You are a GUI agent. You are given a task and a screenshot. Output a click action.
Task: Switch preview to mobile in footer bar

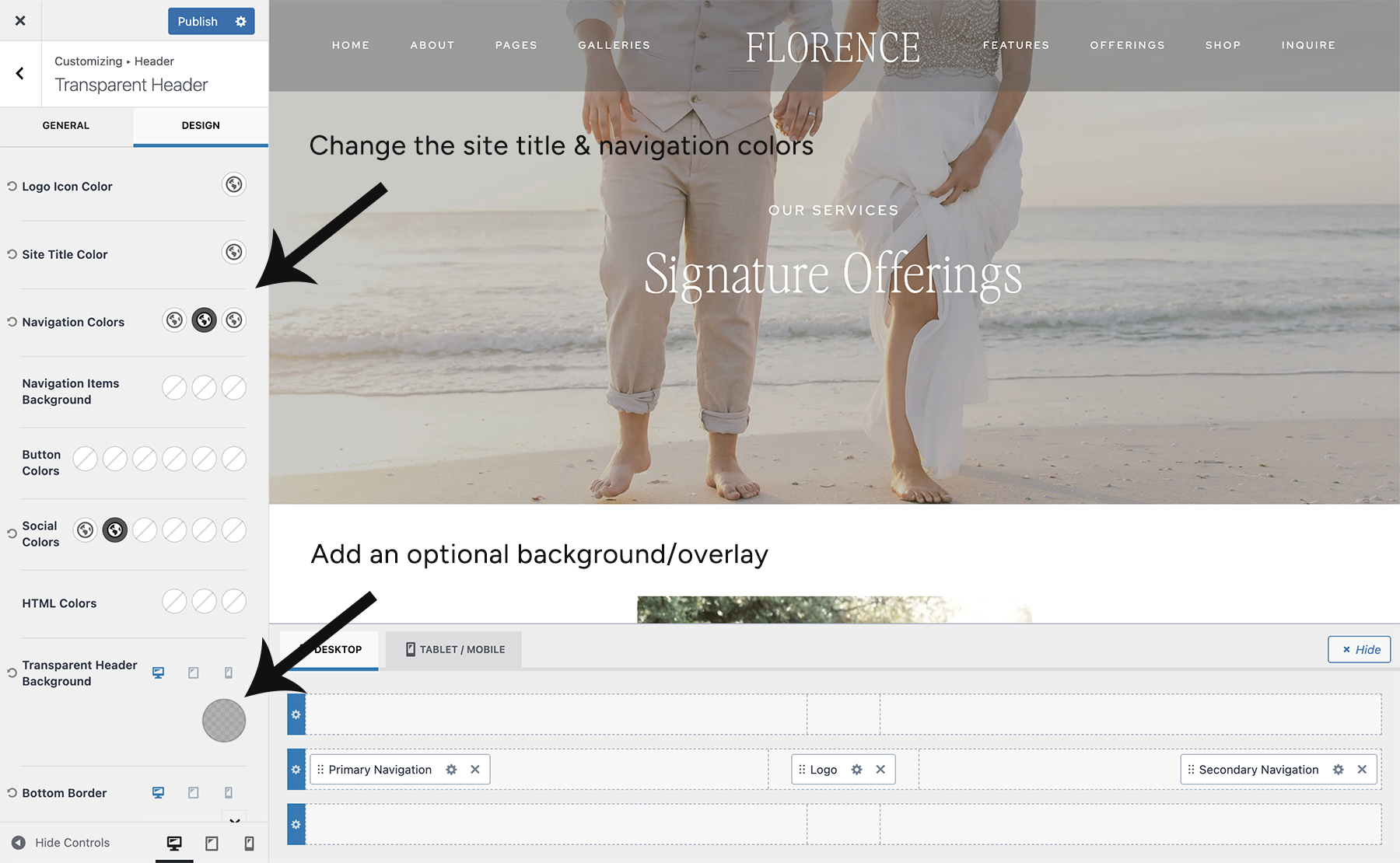(249, 843)
